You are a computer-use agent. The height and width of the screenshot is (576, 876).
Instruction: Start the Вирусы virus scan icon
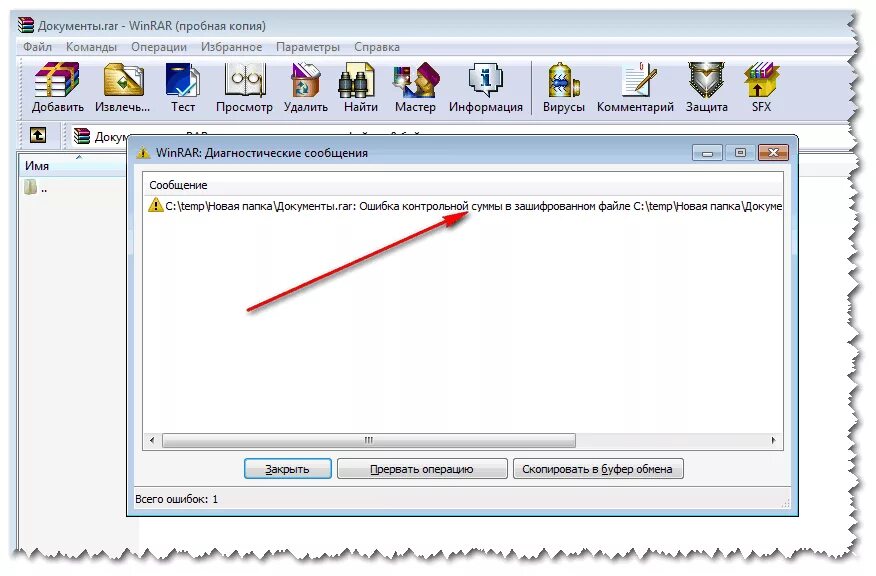(x=564, y=87)
